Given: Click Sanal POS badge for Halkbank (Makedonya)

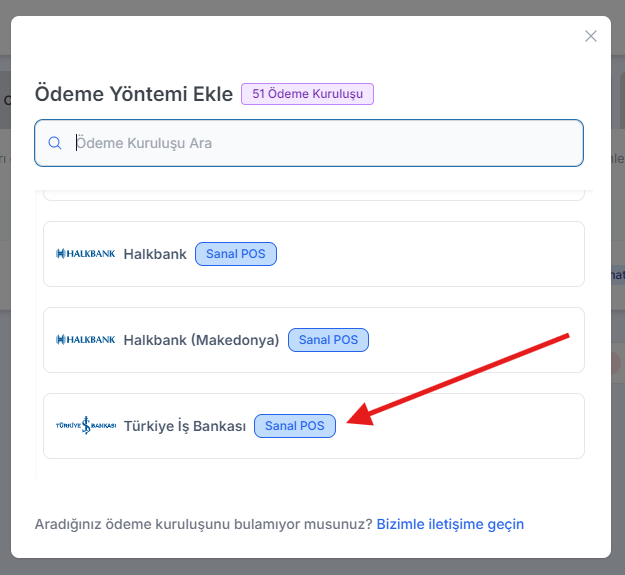Looking at the screenshot, I should tap(329, 340).
